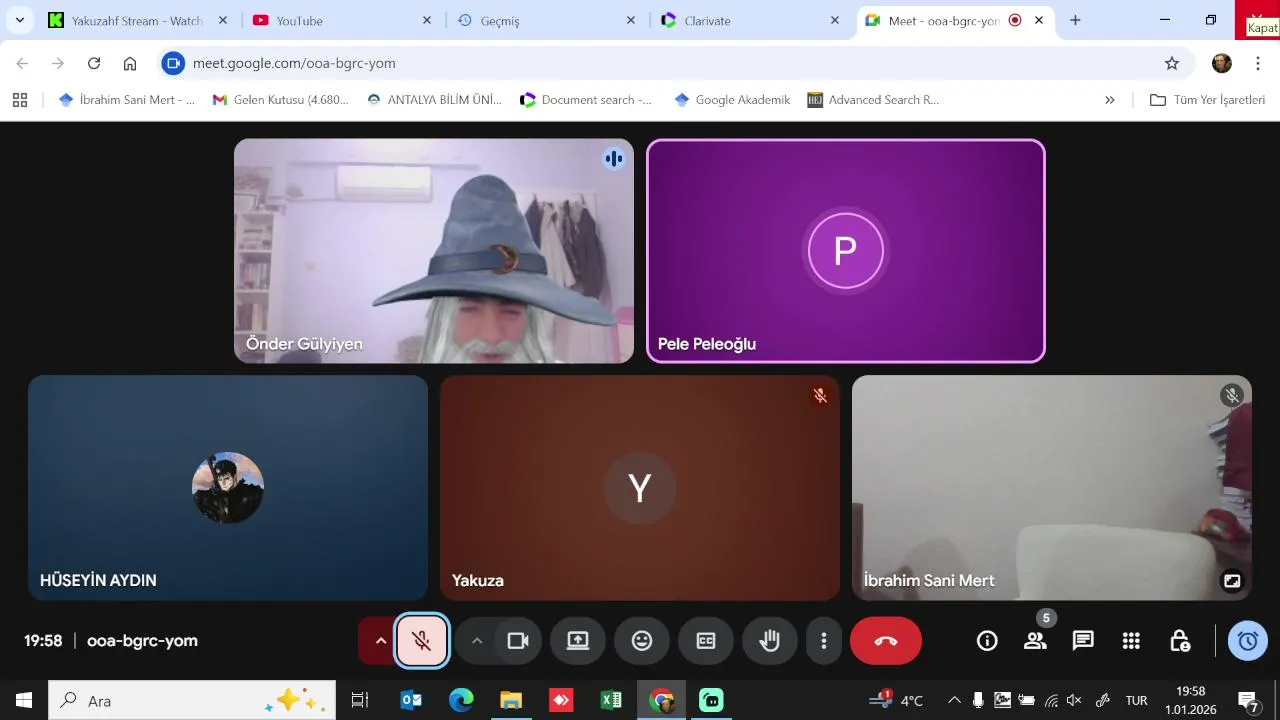Open Google Akademik bookmark

pyautogui.click(x=733, y=100)
